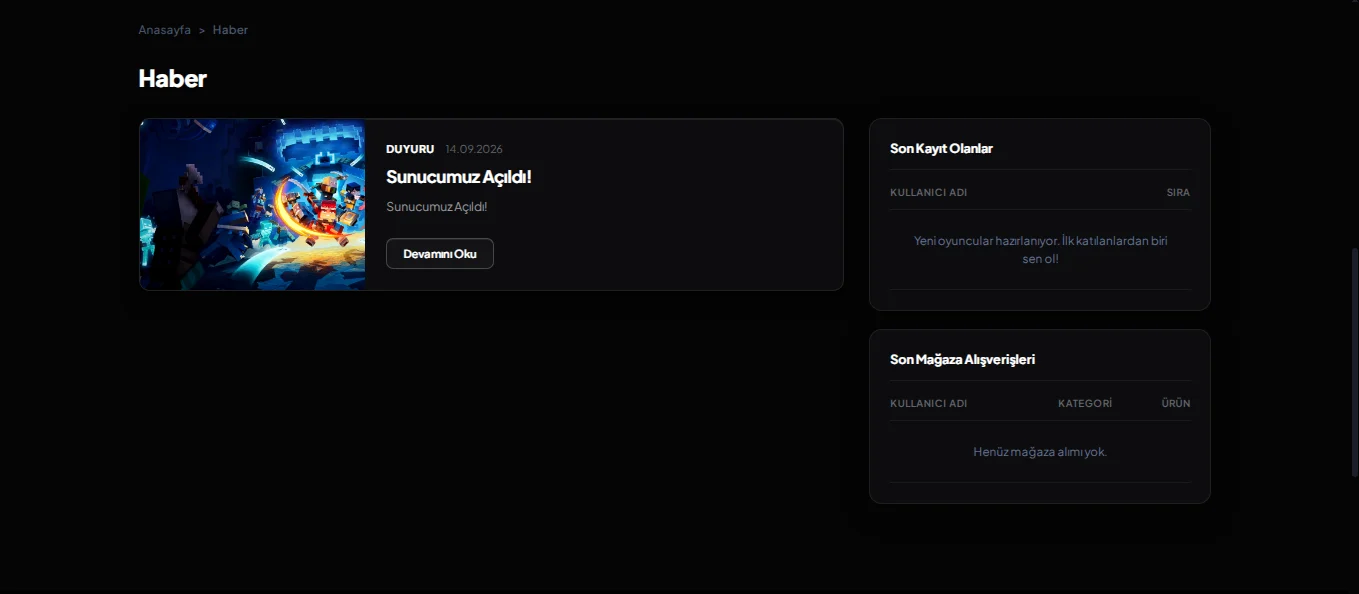Click the Son Kayıt Olanlar panel title
The height and width of the screenshot is (594, 1359).
tap(941, 148)
